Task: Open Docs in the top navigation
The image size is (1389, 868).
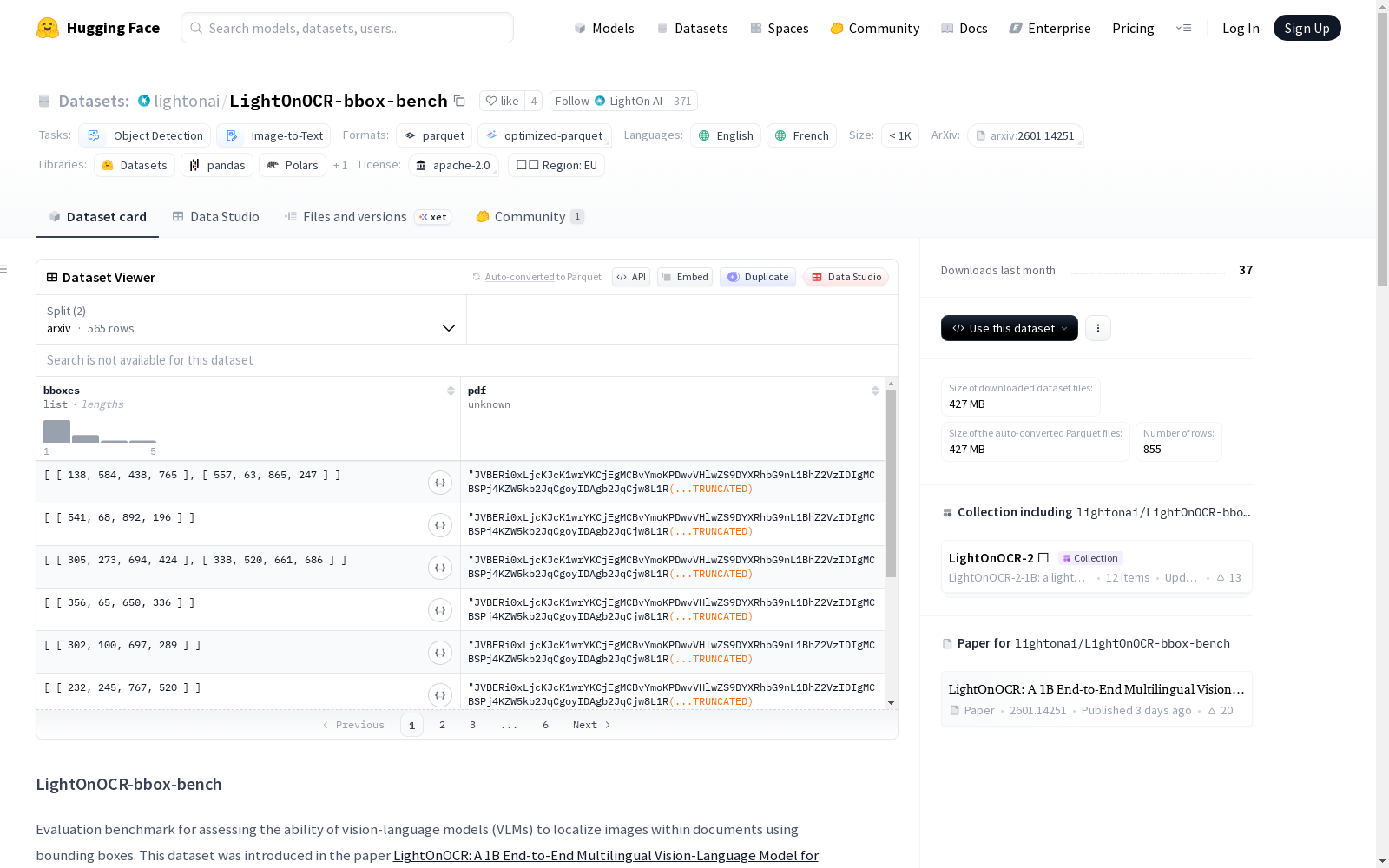Action: [x=964, y=28]
